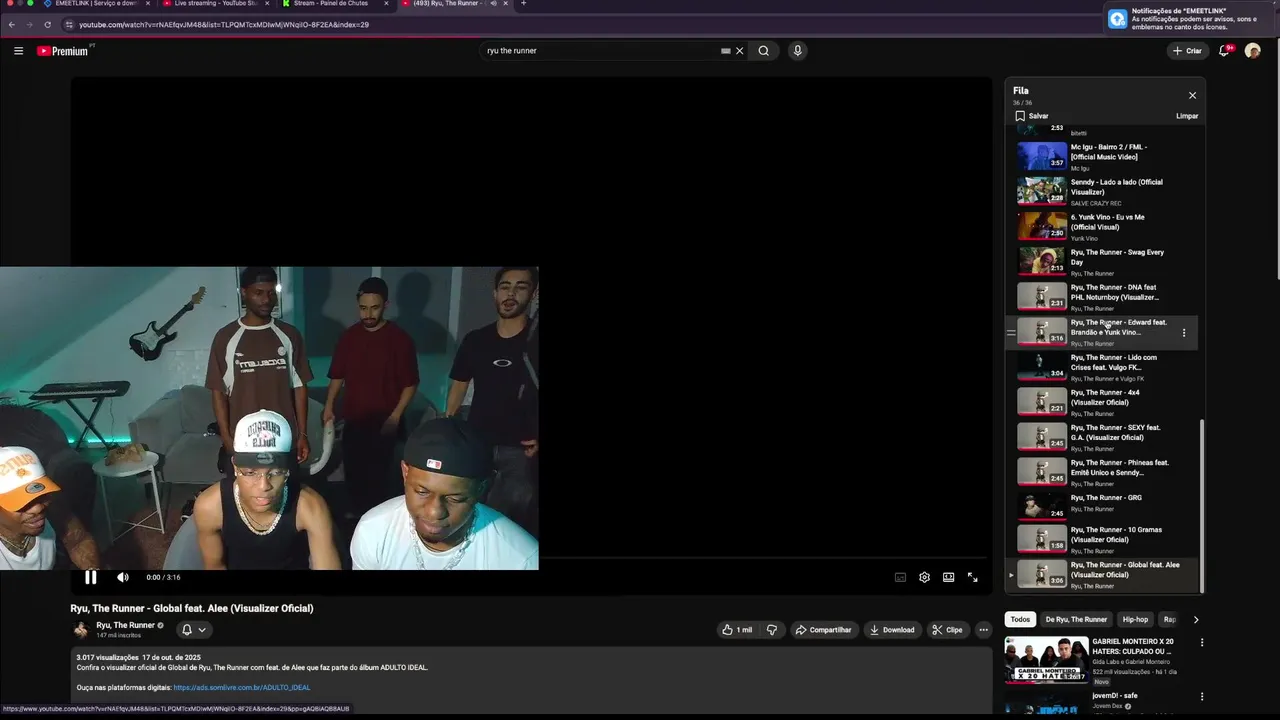The image size is (1280, 720).
Task: View site information icon in address bar
Action: [69, 24]
